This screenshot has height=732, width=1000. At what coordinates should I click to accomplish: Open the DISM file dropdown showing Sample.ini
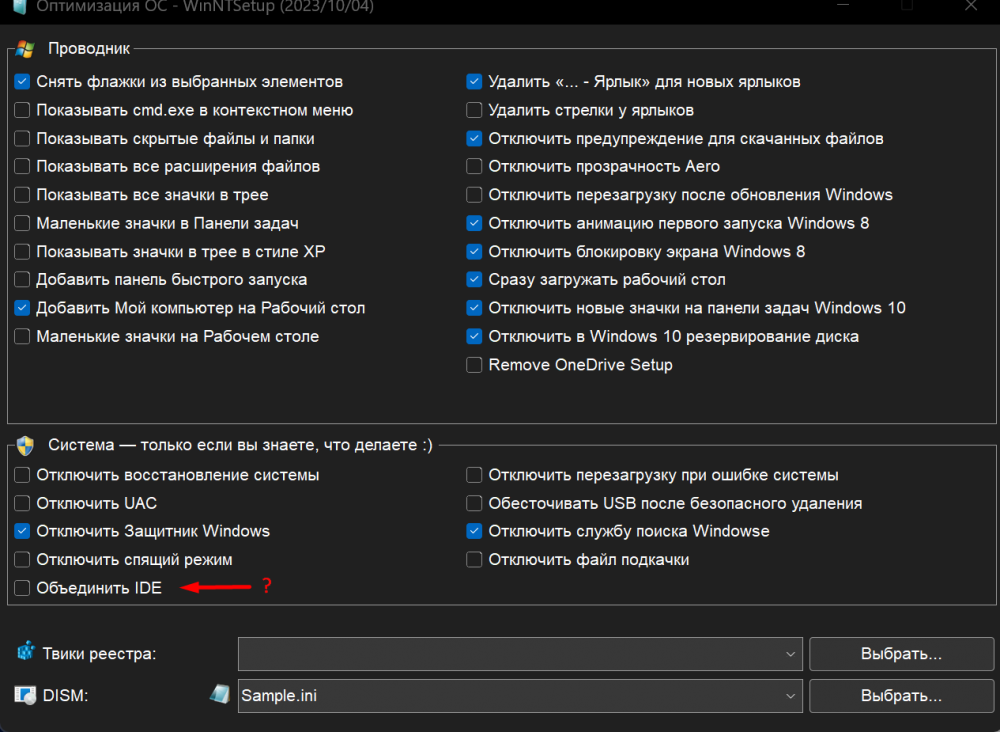pos(791,694)
